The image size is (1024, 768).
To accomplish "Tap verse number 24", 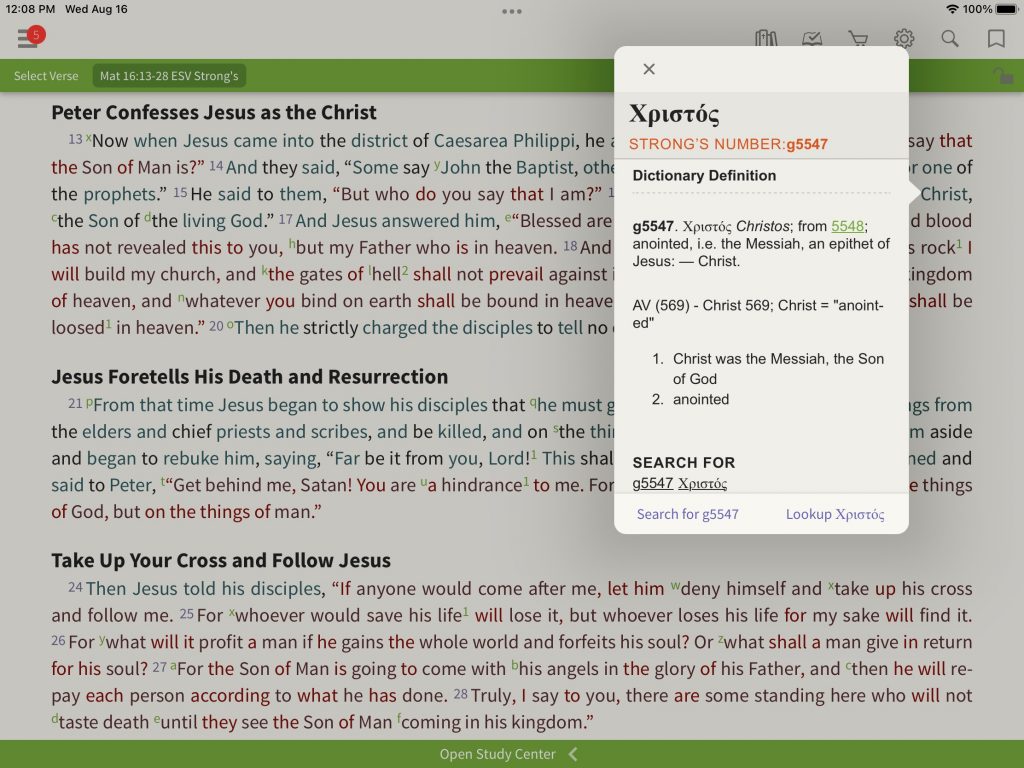I will tap(75, 587).
